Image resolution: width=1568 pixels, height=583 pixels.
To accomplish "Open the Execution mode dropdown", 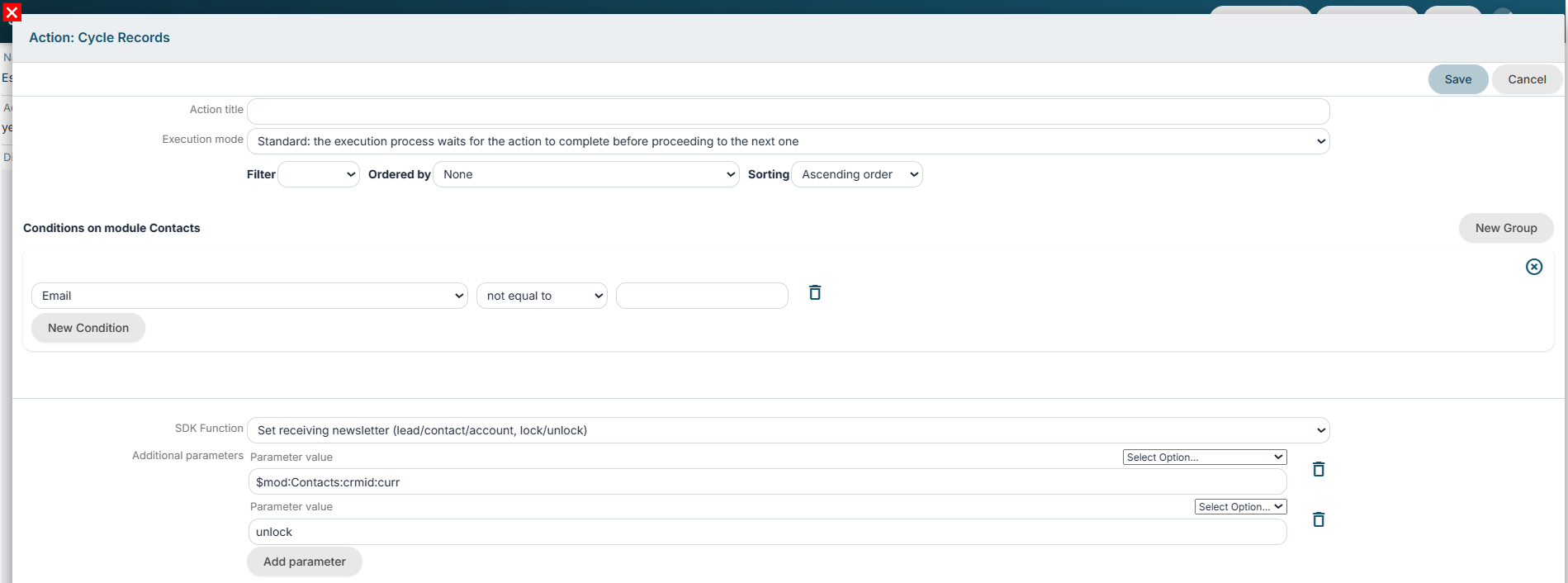I will 789,141.
